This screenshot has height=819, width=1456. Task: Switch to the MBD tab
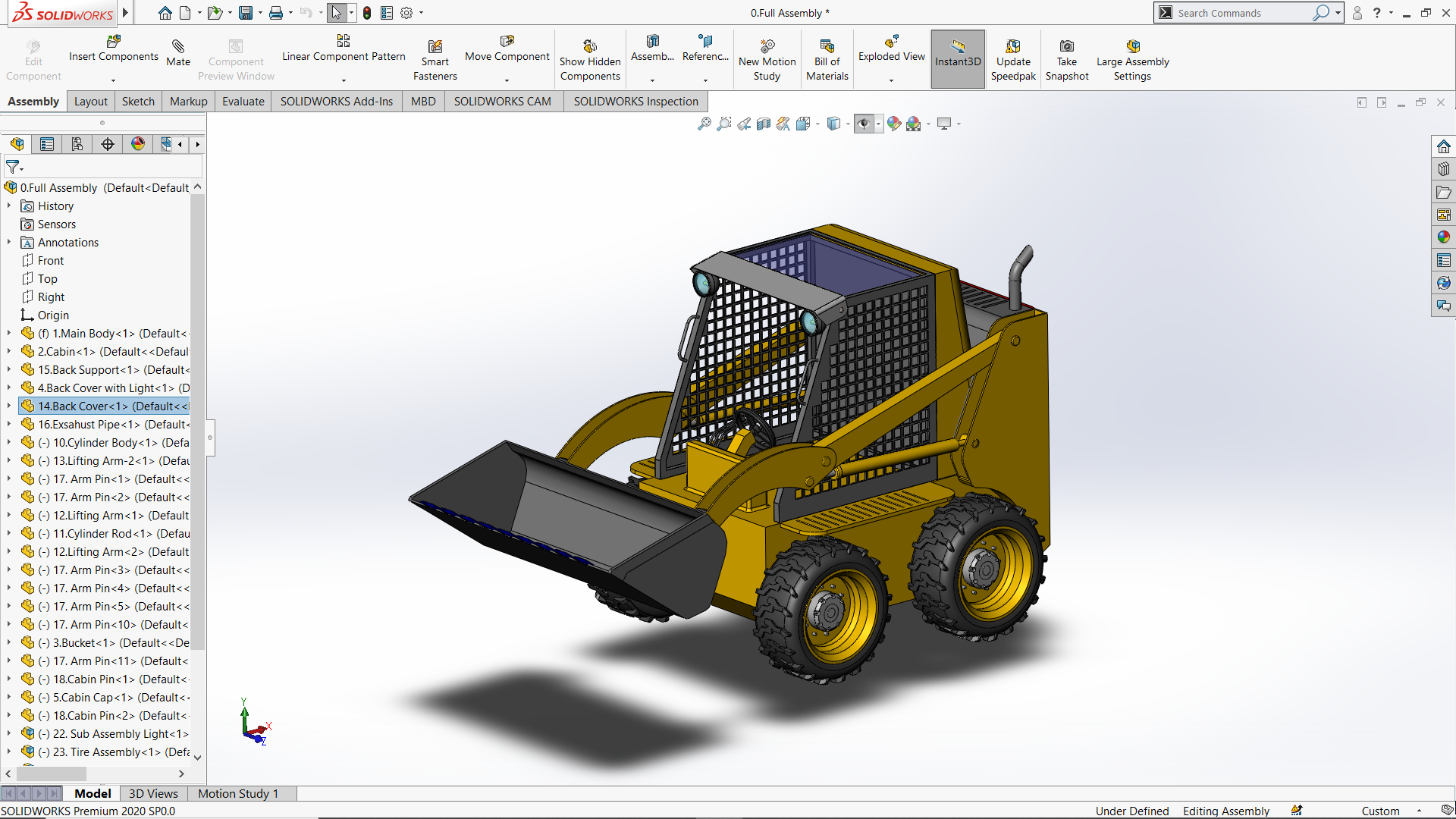coord(423,102)
